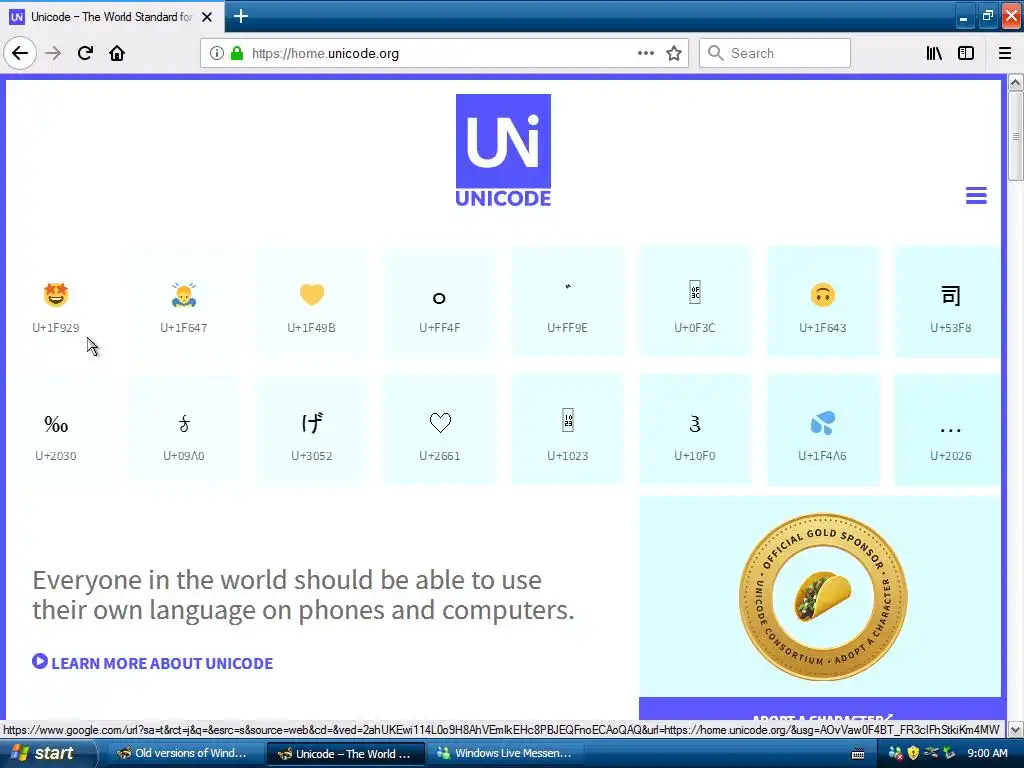Select the U+FF9E character tile

point(568,302)
